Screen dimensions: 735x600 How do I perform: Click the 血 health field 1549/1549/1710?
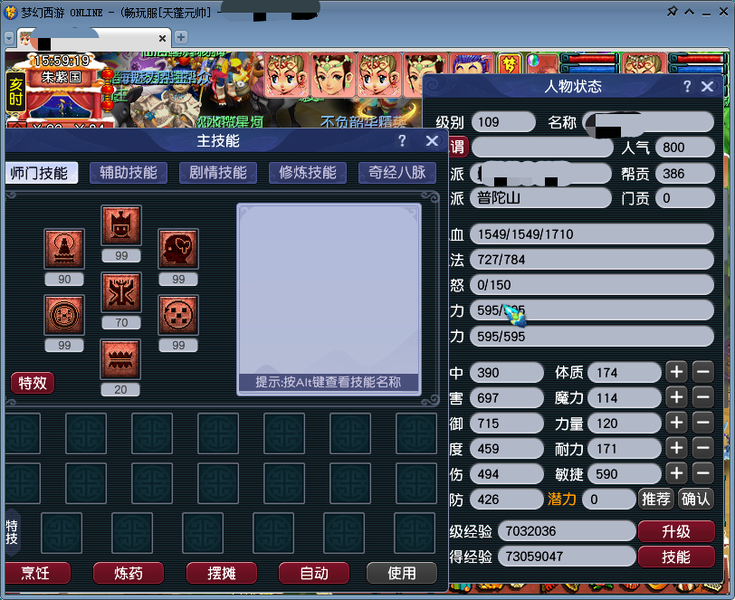[592, 234]
